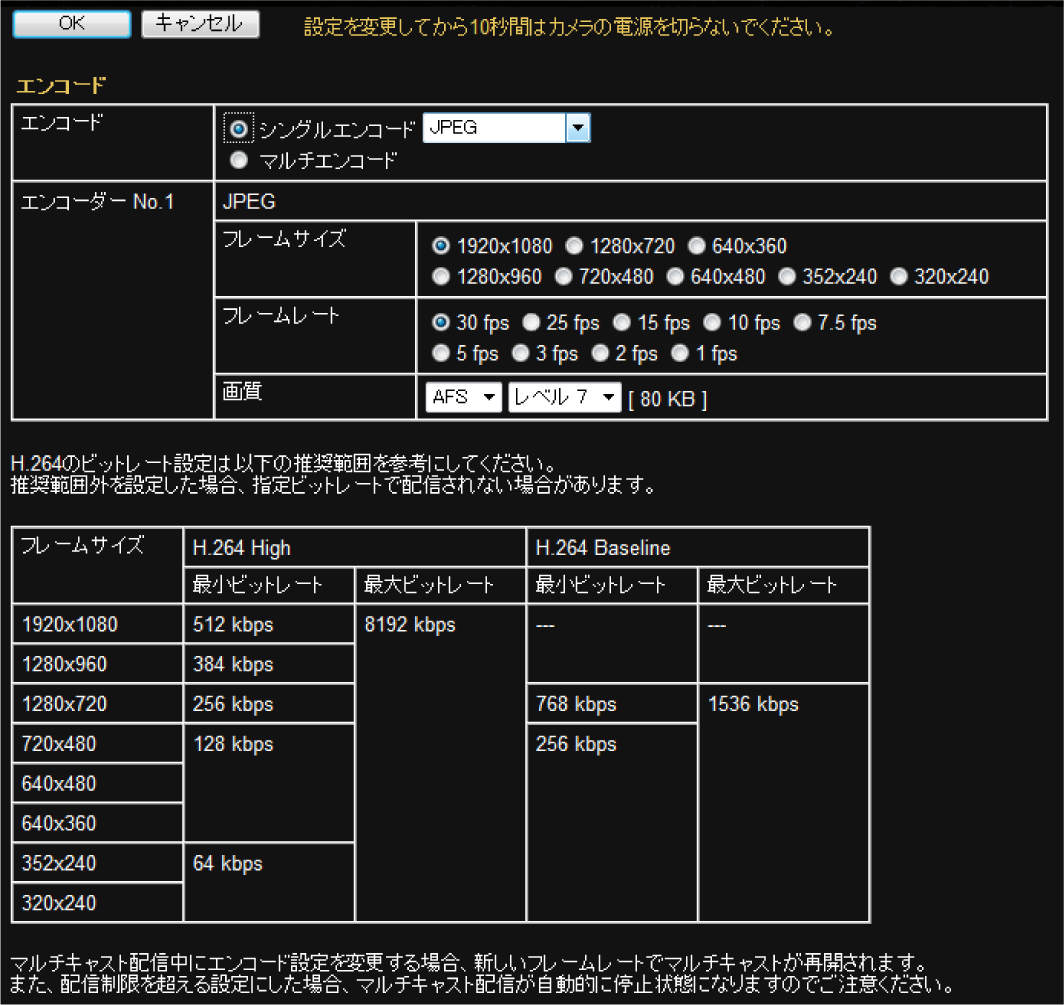Click the キャンセル button
The image size is (1064, 1005).
coord(200,24)
